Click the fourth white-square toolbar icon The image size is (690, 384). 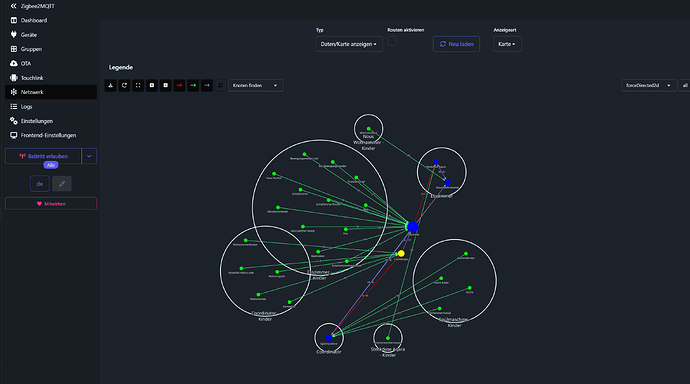152,85
